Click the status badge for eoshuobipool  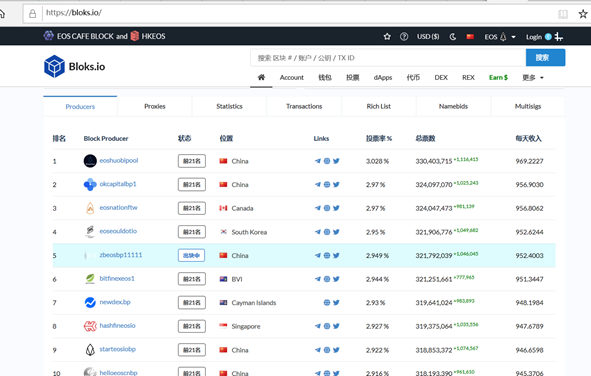click(192, 161)
